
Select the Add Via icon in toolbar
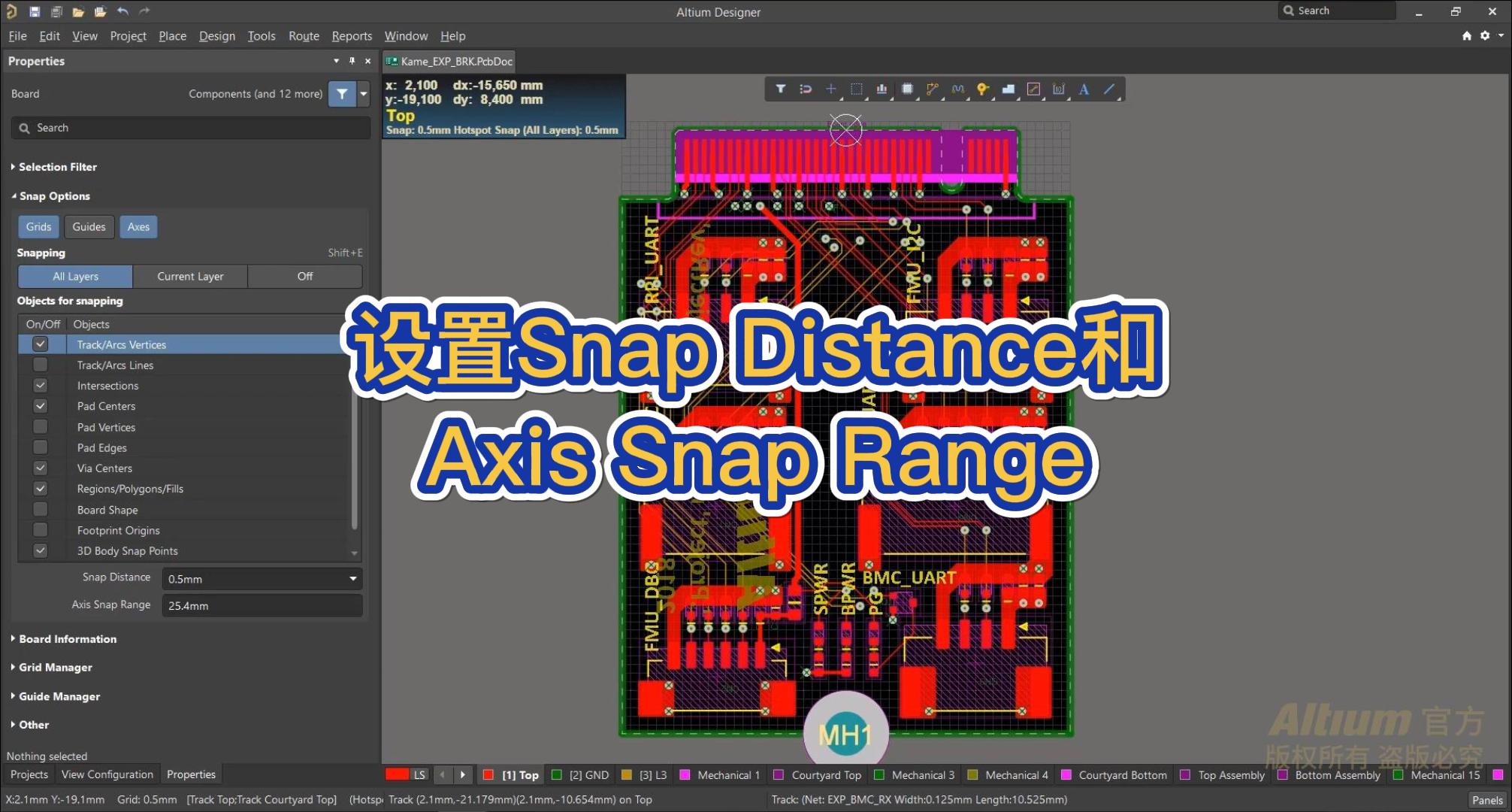982,89
